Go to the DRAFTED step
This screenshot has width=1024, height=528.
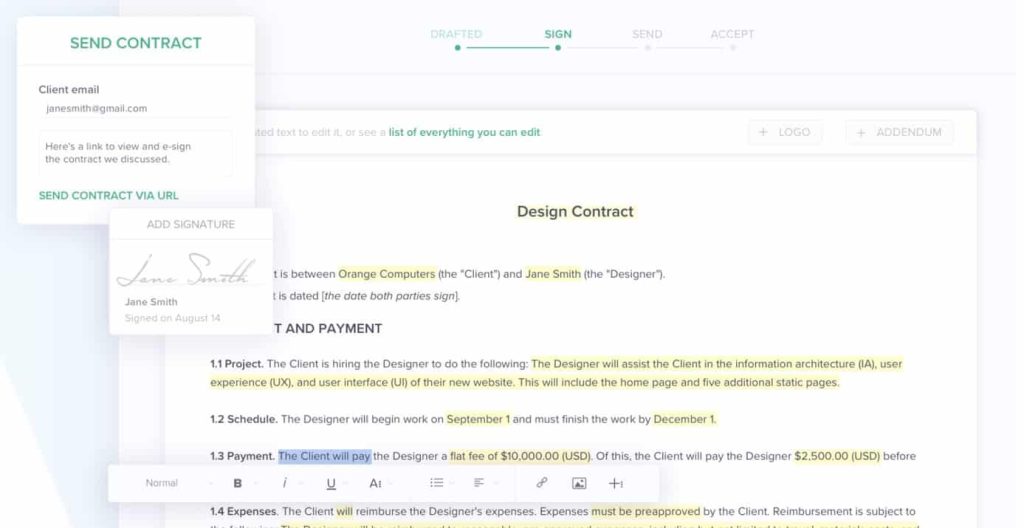point(456,34)
